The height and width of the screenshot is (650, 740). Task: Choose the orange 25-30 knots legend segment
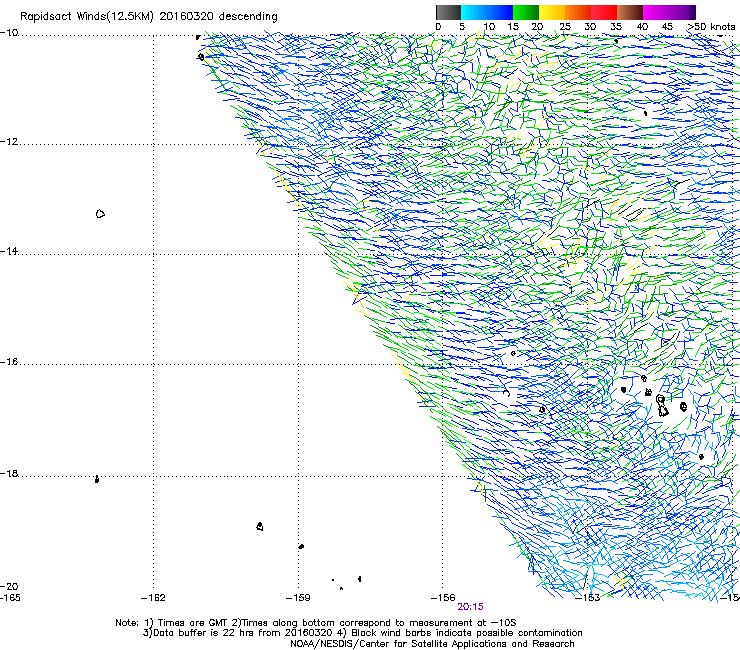tap(578, 12)
